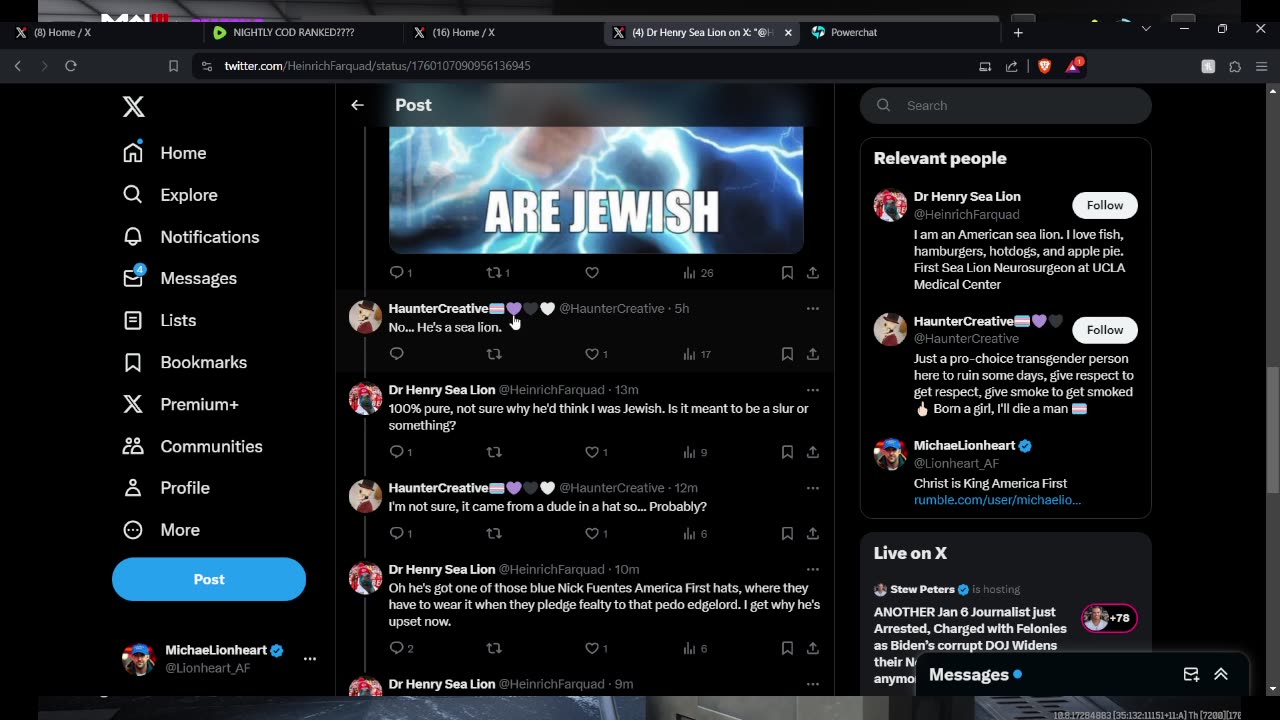Open a new browser tab
Screen dimensions: 1280x720
tap(1018, 32)
